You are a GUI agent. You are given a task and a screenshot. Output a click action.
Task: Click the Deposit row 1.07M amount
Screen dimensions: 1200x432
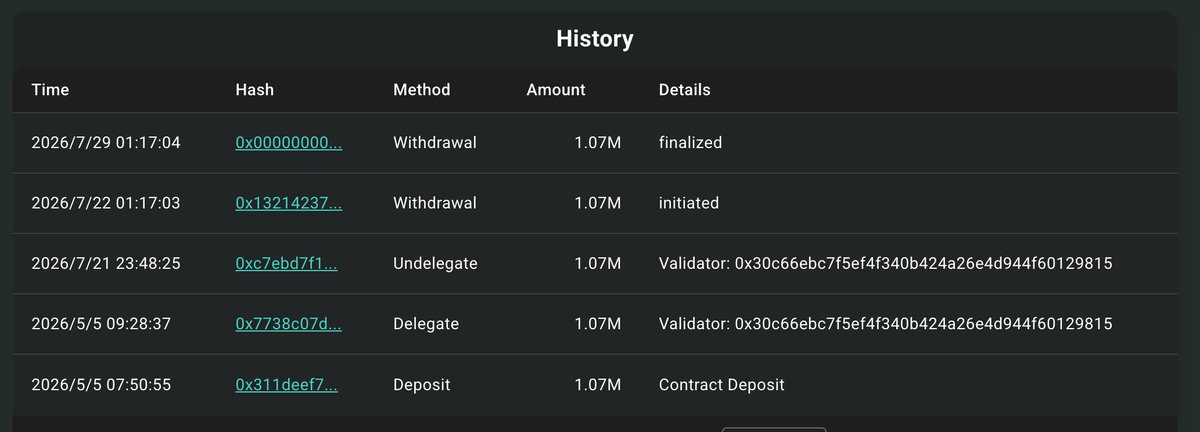point(598,385)
